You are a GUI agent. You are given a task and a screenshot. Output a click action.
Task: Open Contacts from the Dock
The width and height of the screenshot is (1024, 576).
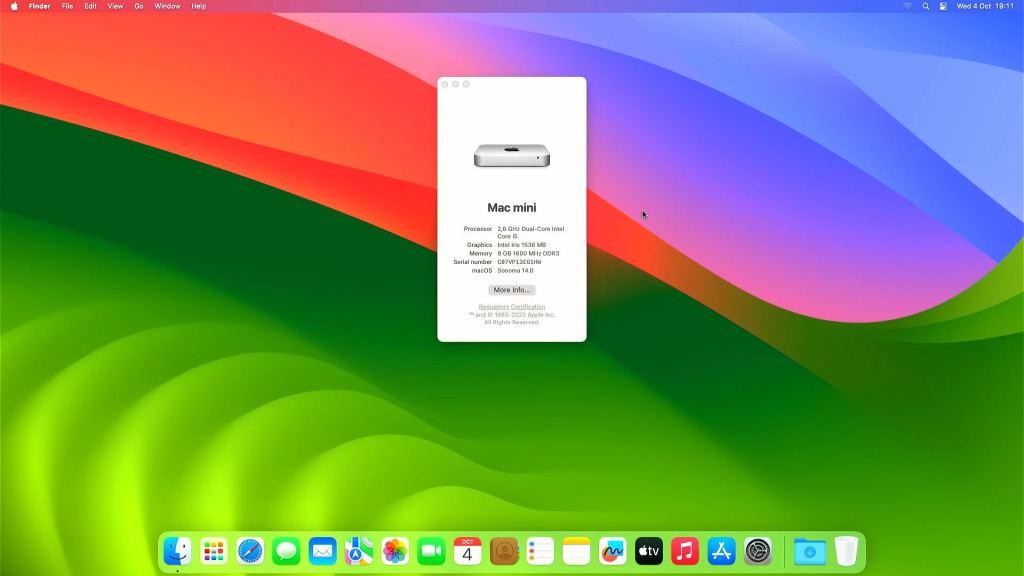coord(504,551)
